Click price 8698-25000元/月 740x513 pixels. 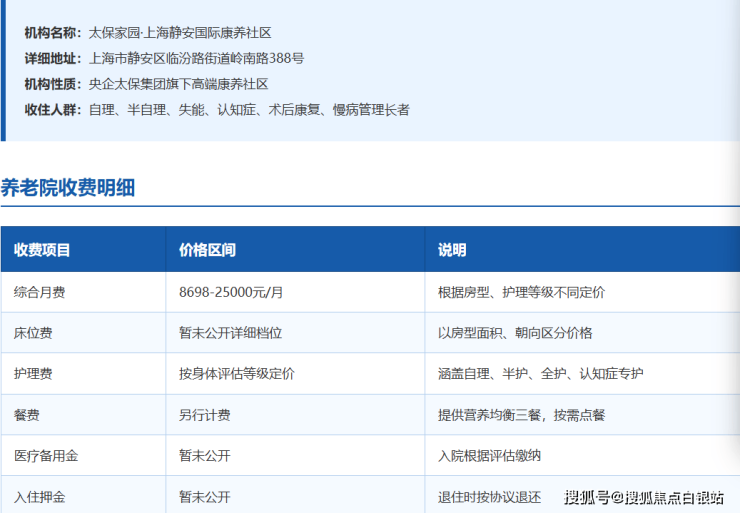[x=231, y=292]
